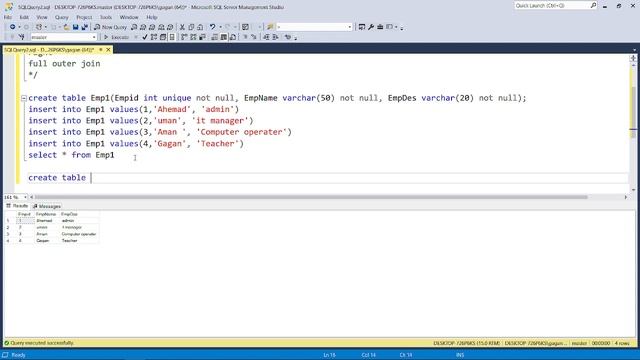Click the 'create table' line being typed
This screenshot has width=640, height=360.
[57, 178]
